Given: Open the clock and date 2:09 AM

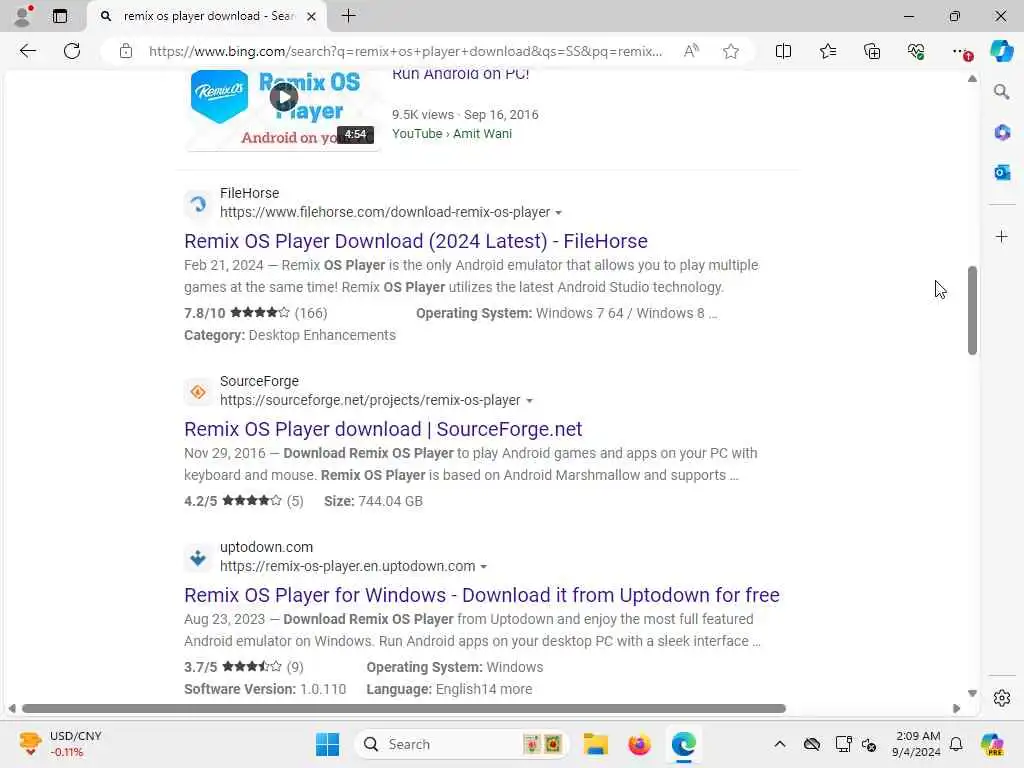Looking at the screenshot, I should coord(916,744).
